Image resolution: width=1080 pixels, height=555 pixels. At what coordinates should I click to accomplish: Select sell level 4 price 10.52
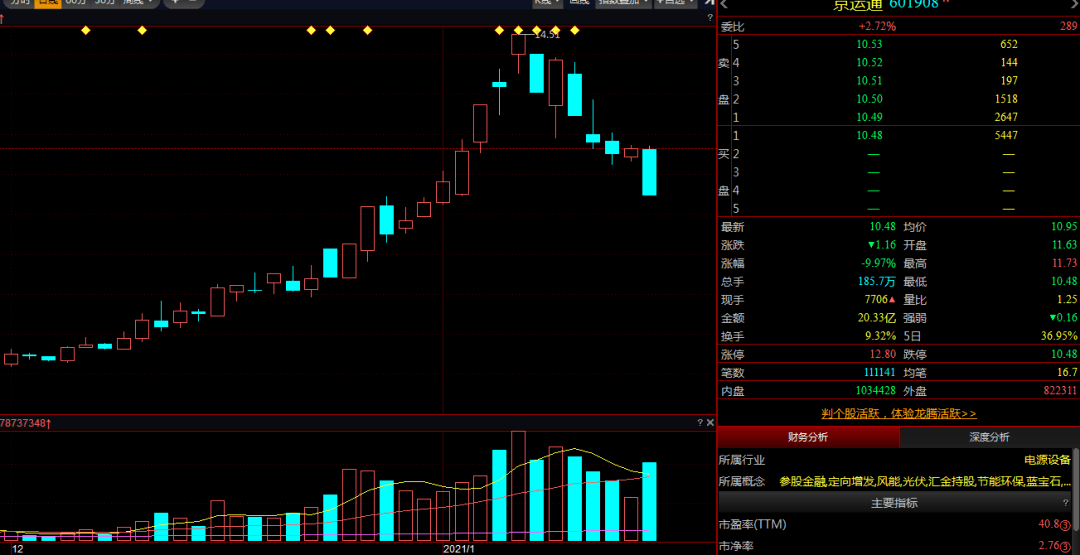point(869,63)
